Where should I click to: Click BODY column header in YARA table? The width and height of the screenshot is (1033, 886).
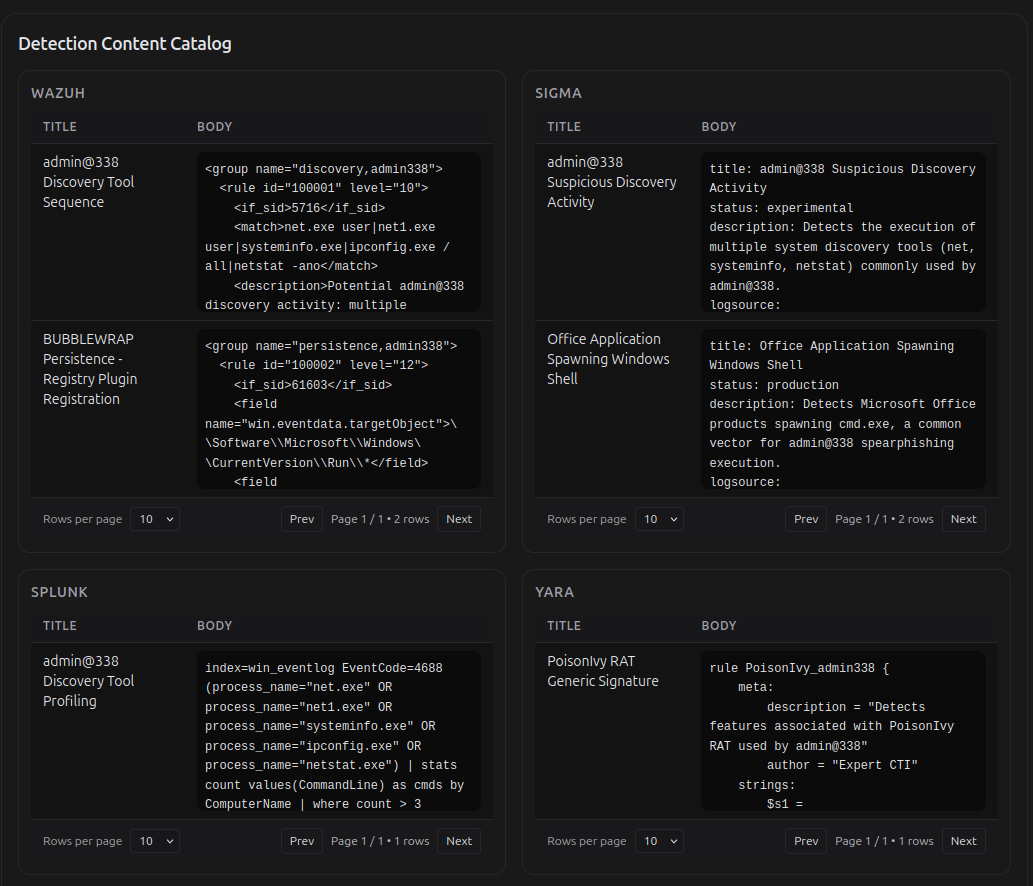719,626
